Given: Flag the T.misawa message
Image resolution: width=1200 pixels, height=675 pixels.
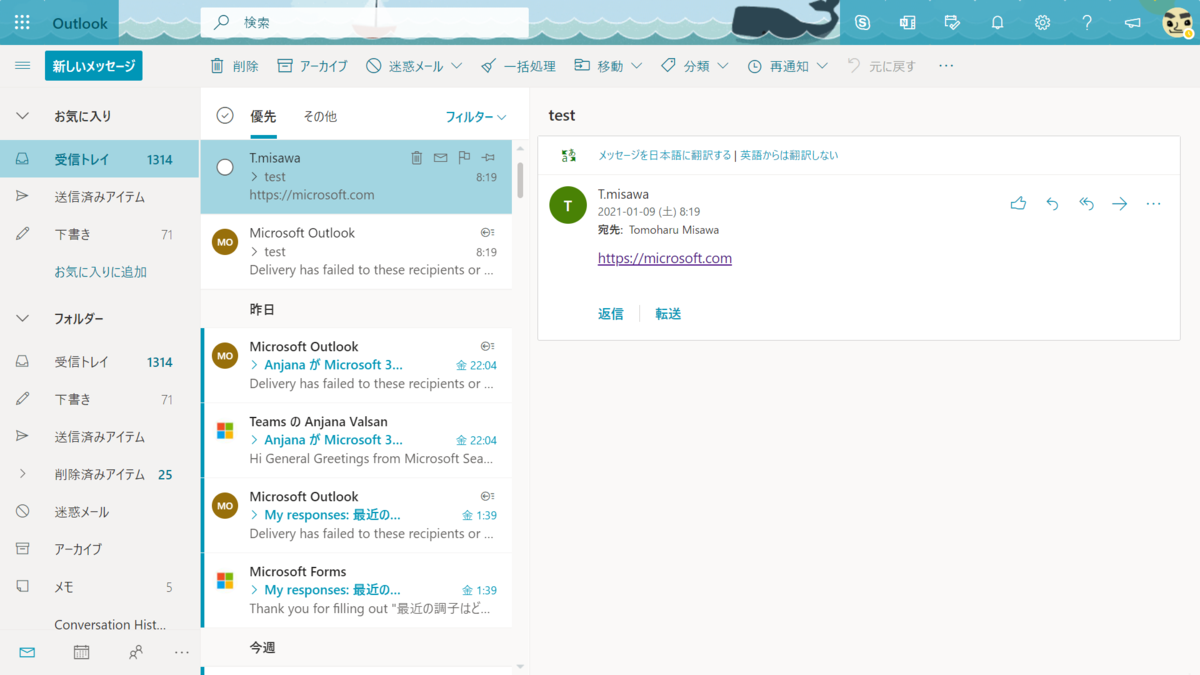Looking at the screenshot, I should [464, 158].
